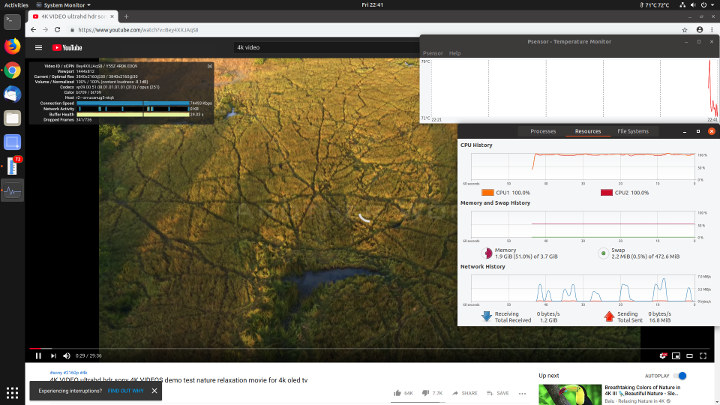Viewport: 720px width, 405px height.
Task: Launch Chrome from the dock
Action: click(12, 70)
